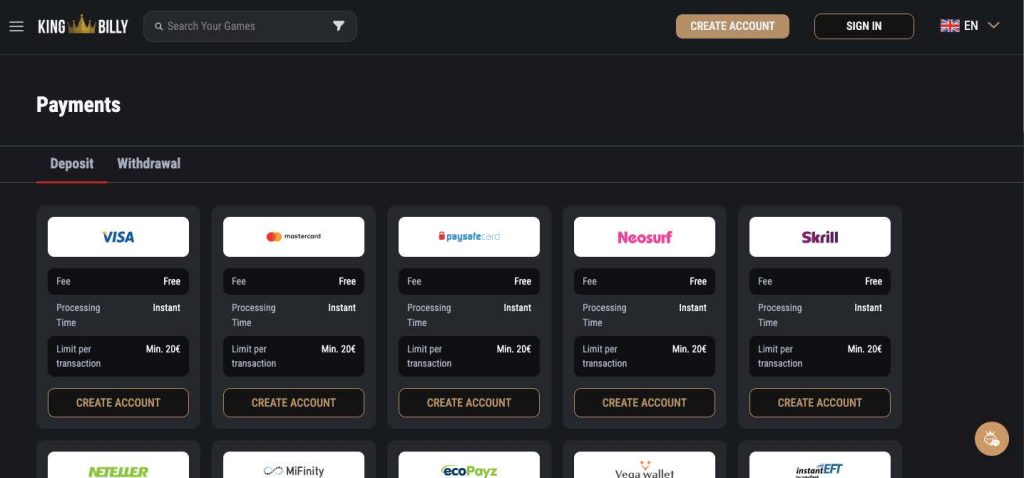Click Create Account under Neosurf

click(645, 403)
